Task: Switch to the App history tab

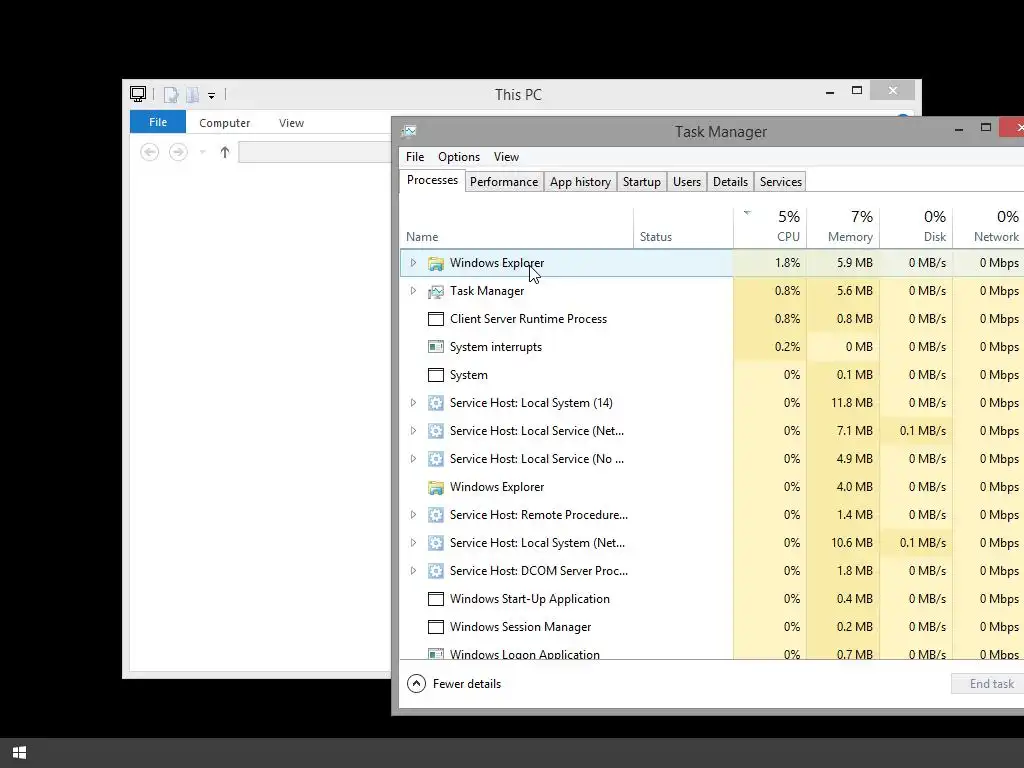Action: point(580,182)
